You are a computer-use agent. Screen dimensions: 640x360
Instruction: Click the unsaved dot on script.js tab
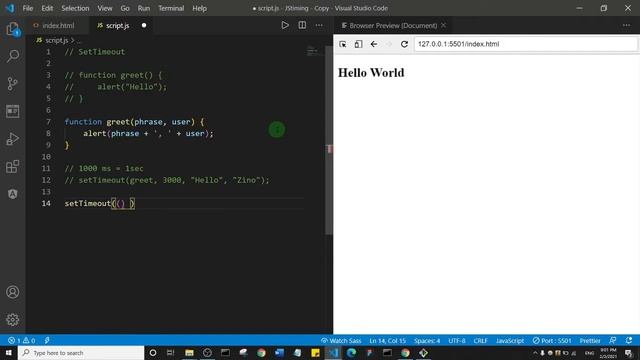click(x=144, y=25)
